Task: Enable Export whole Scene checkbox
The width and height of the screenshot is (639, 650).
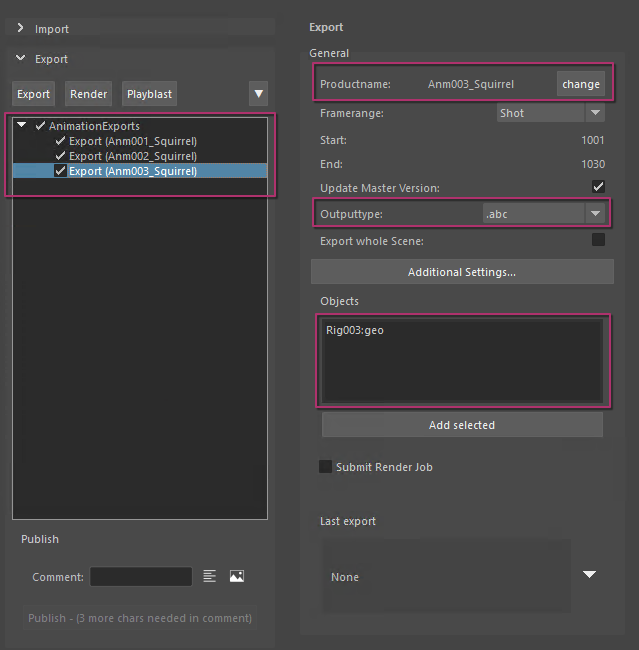Action: click(x=598, y=240)
